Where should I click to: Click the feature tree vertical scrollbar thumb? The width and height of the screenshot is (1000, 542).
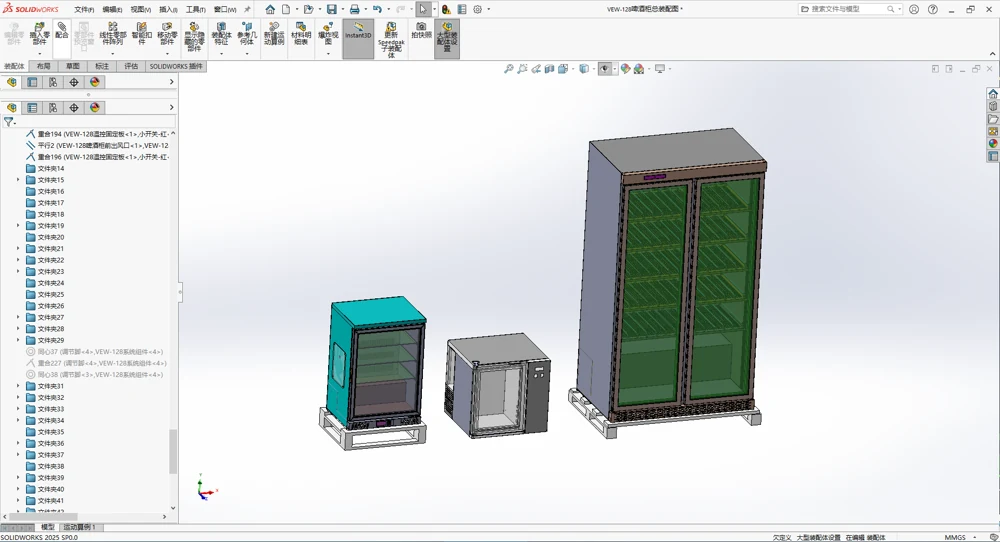(x=172, y=451)
